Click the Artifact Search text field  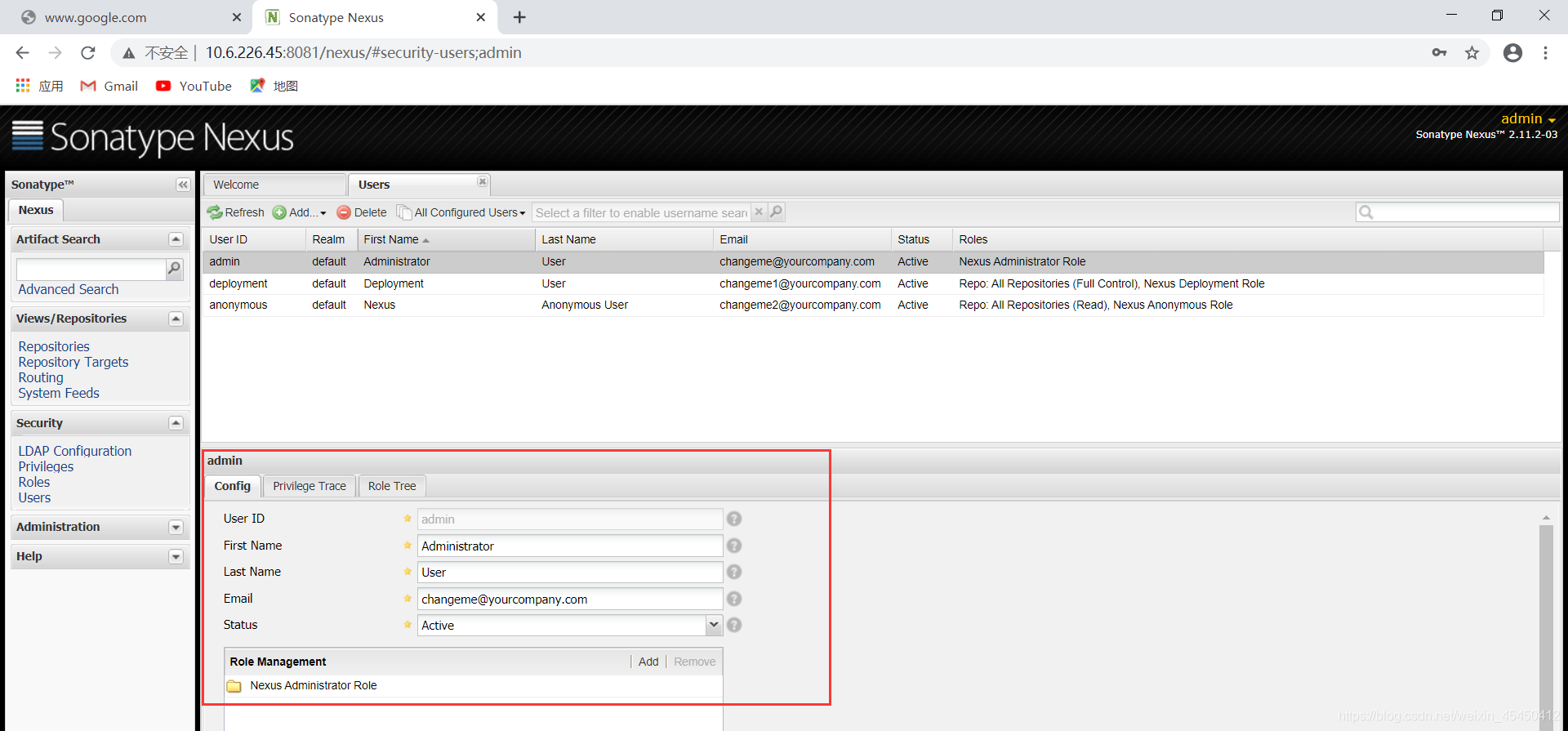click(x=91, y=269)
